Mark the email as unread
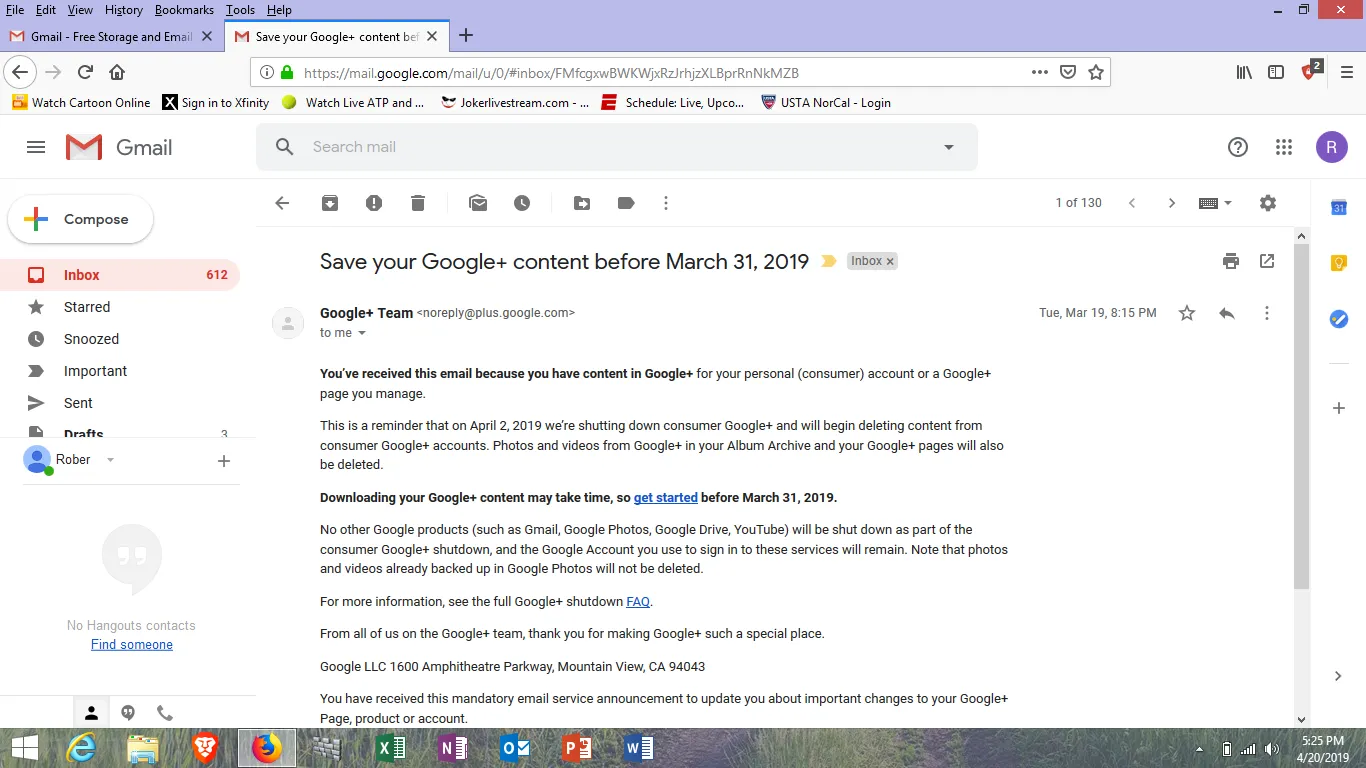 pos(478,203)
